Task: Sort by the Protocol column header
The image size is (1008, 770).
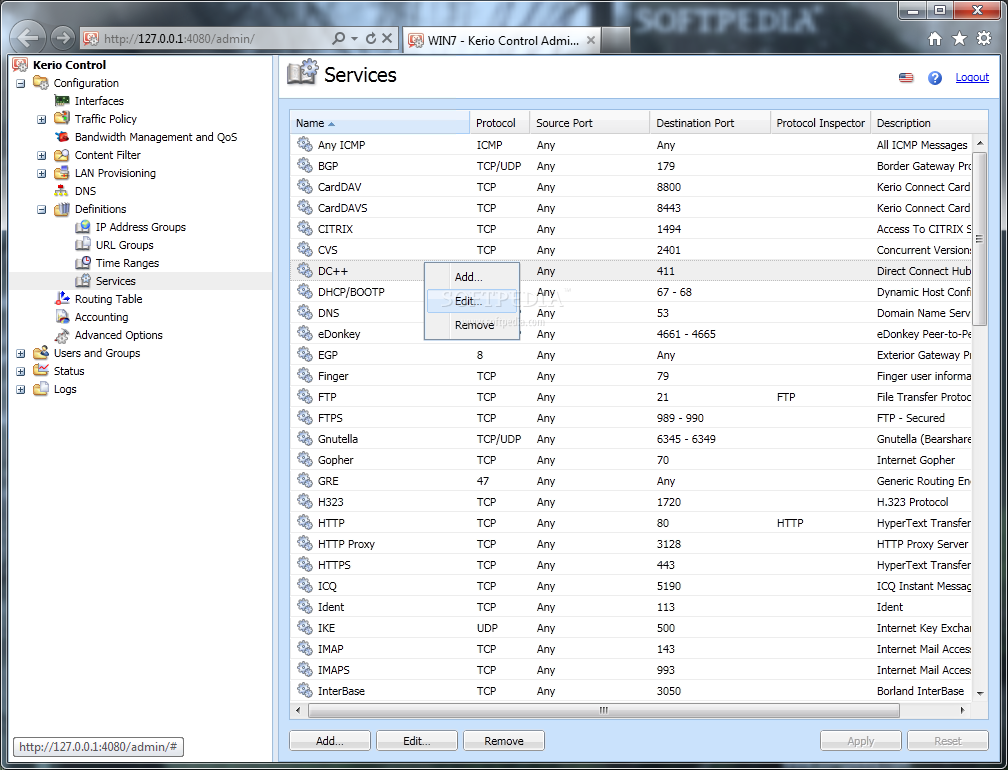Action: [500, 123]
